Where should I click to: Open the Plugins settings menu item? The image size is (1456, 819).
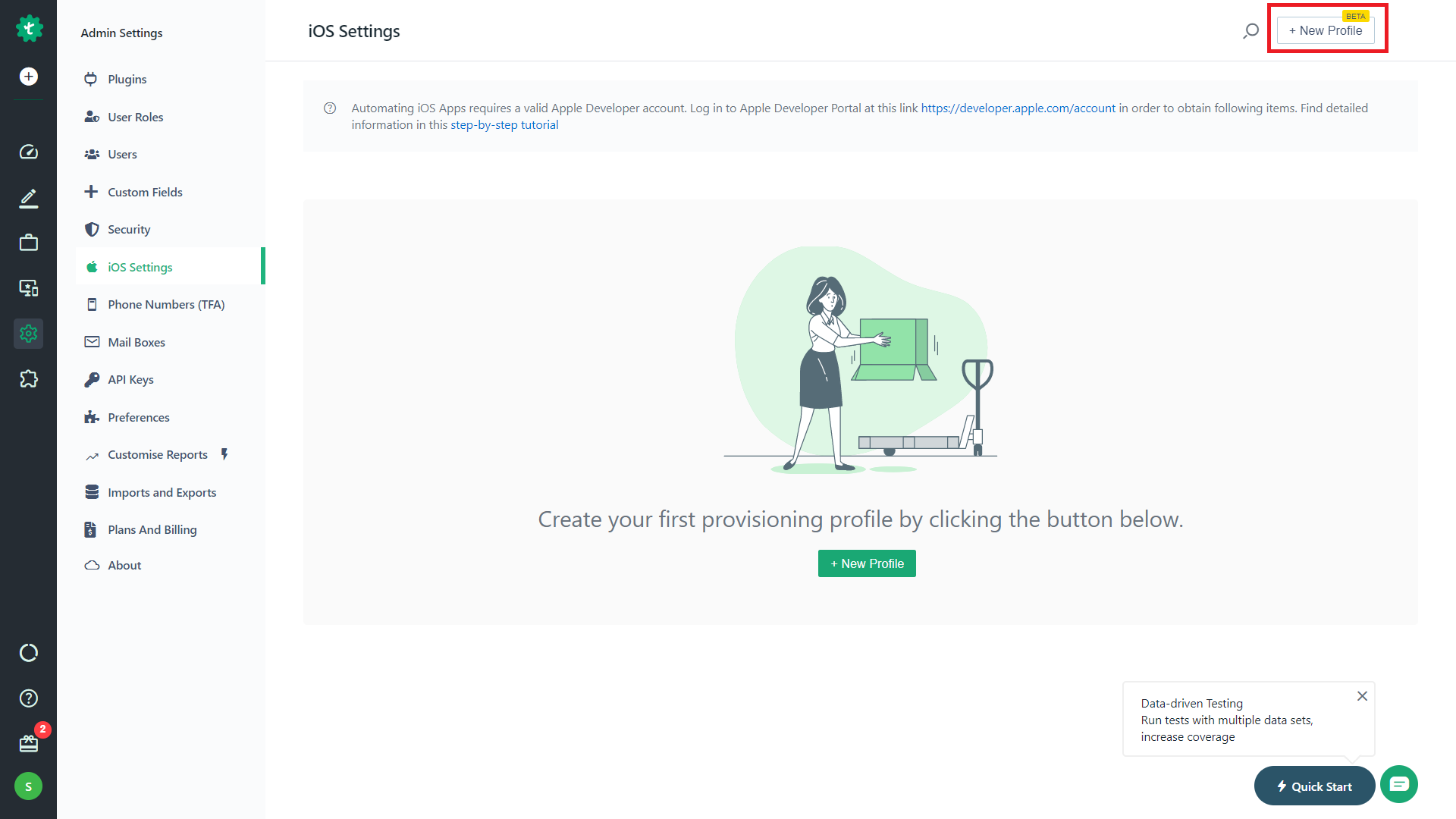click(127, 80)
